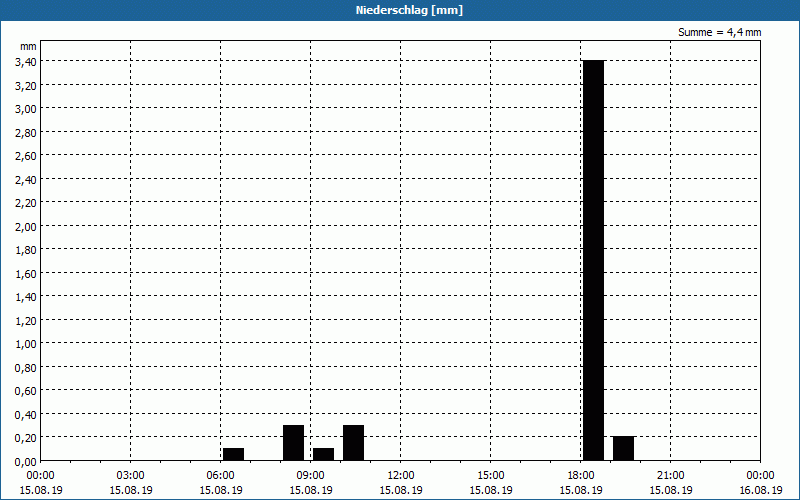Select the tallest bar reaching 3,40 mm
The image size is (800, 500).
tap(594, 260)
